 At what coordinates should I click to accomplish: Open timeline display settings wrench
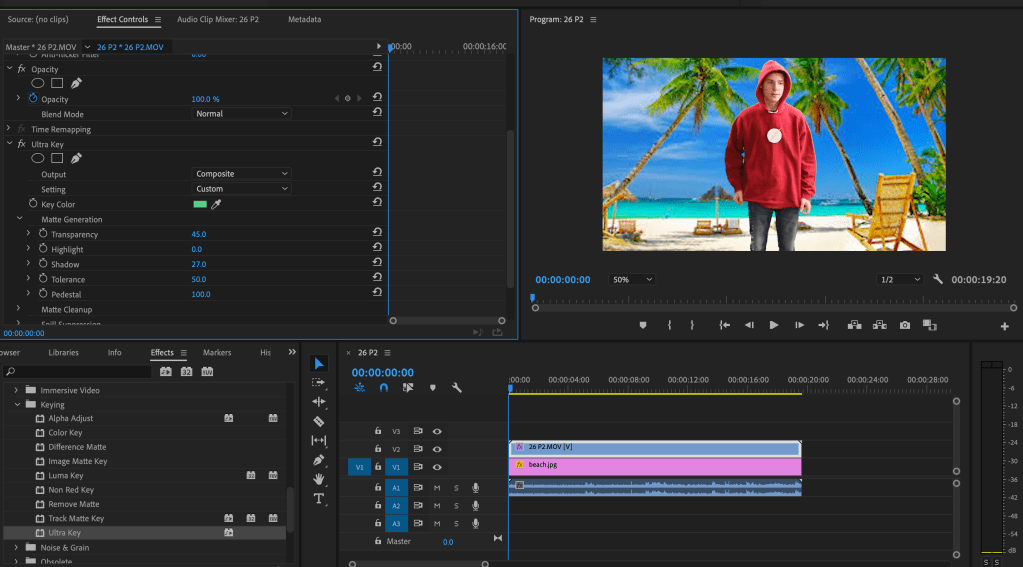(x=457, y=388)
